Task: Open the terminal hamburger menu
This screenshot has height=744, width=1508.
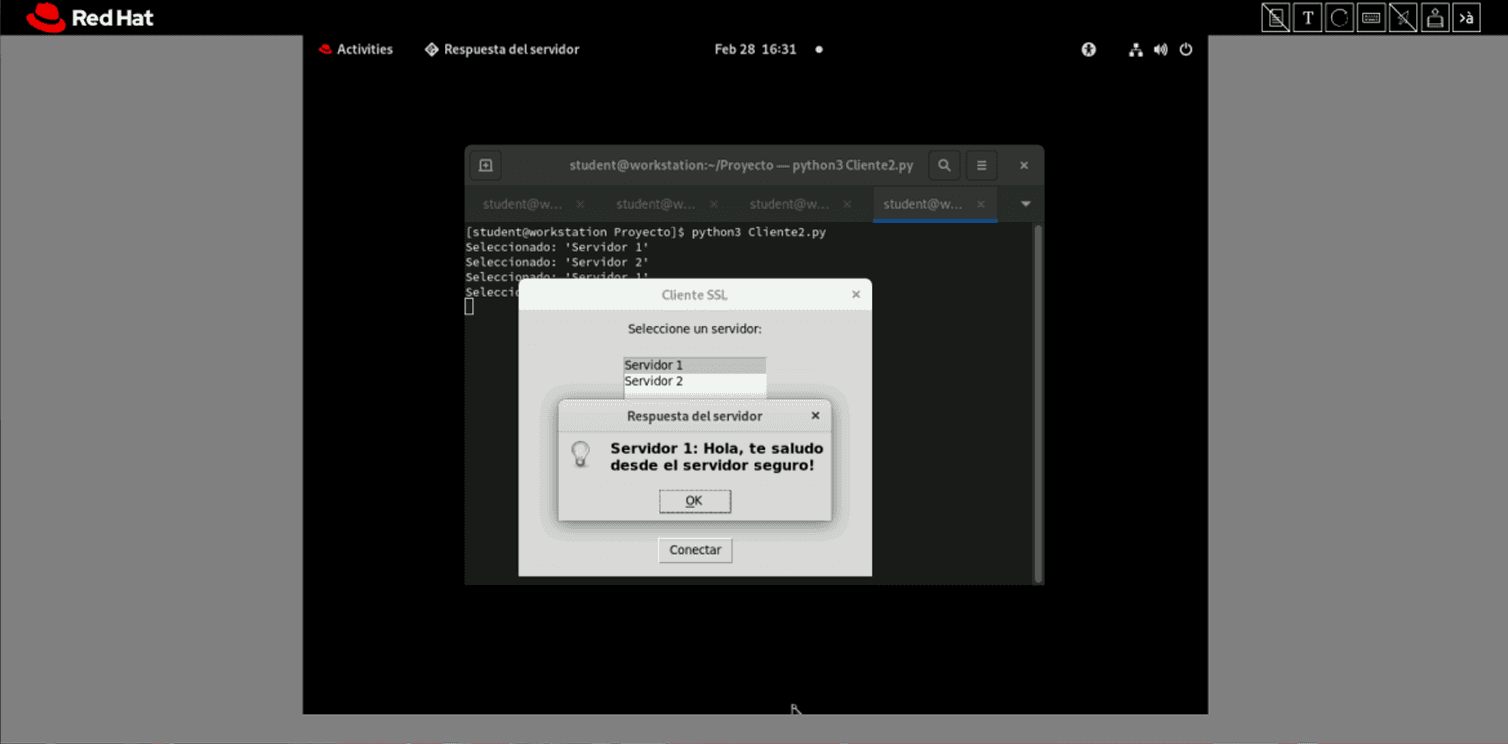Action: tap(981, 165)
